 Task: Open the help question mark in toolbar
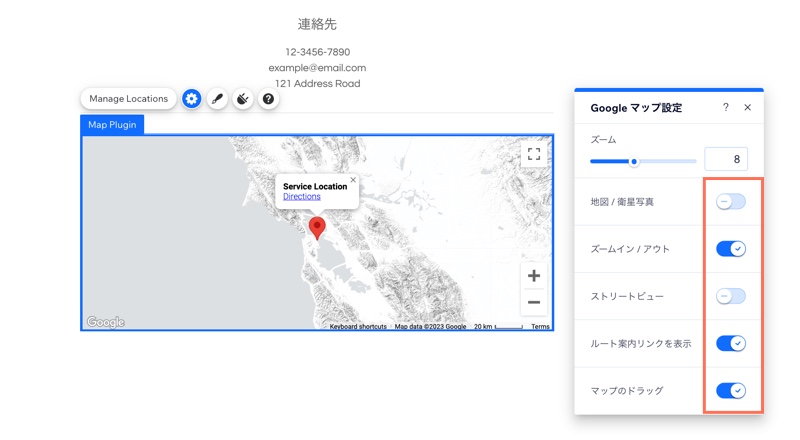(268, 99)
